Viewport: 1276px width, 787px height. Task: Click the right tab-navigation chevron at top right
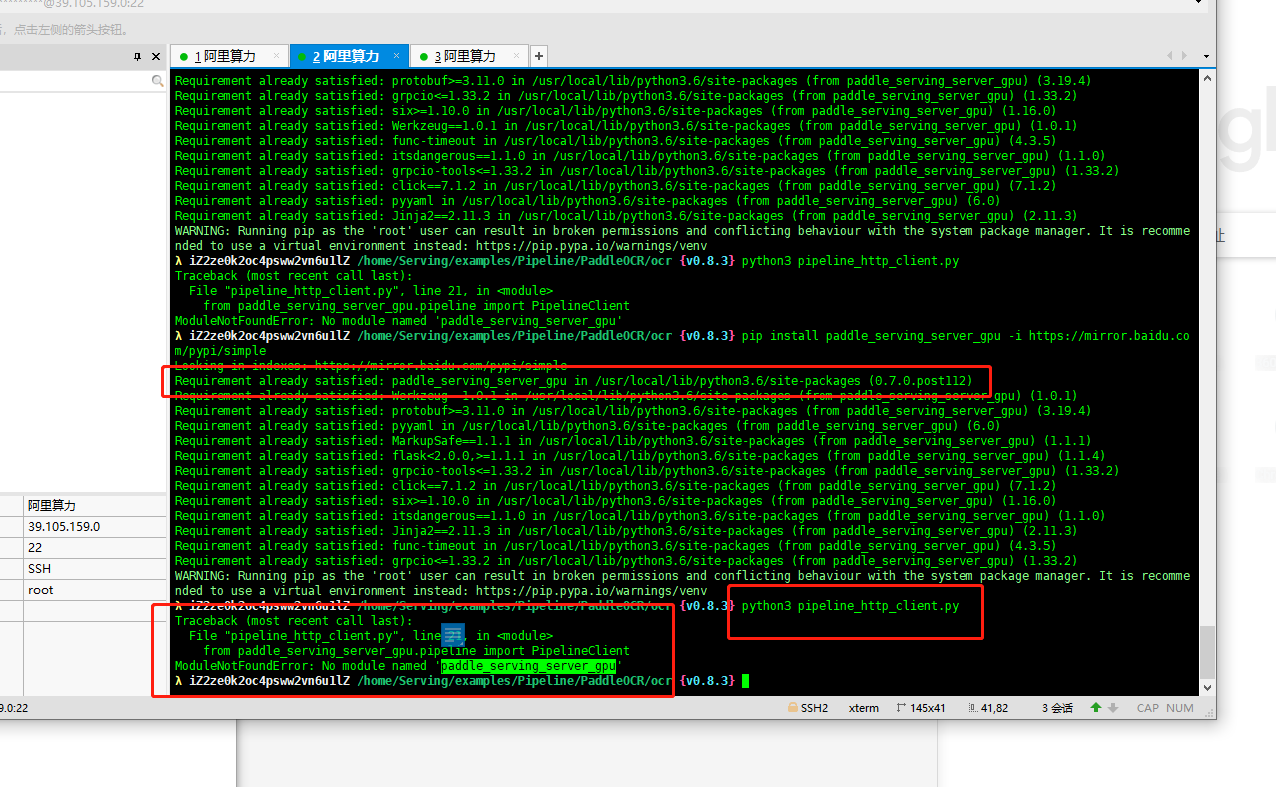click(x=1184, y=56)
